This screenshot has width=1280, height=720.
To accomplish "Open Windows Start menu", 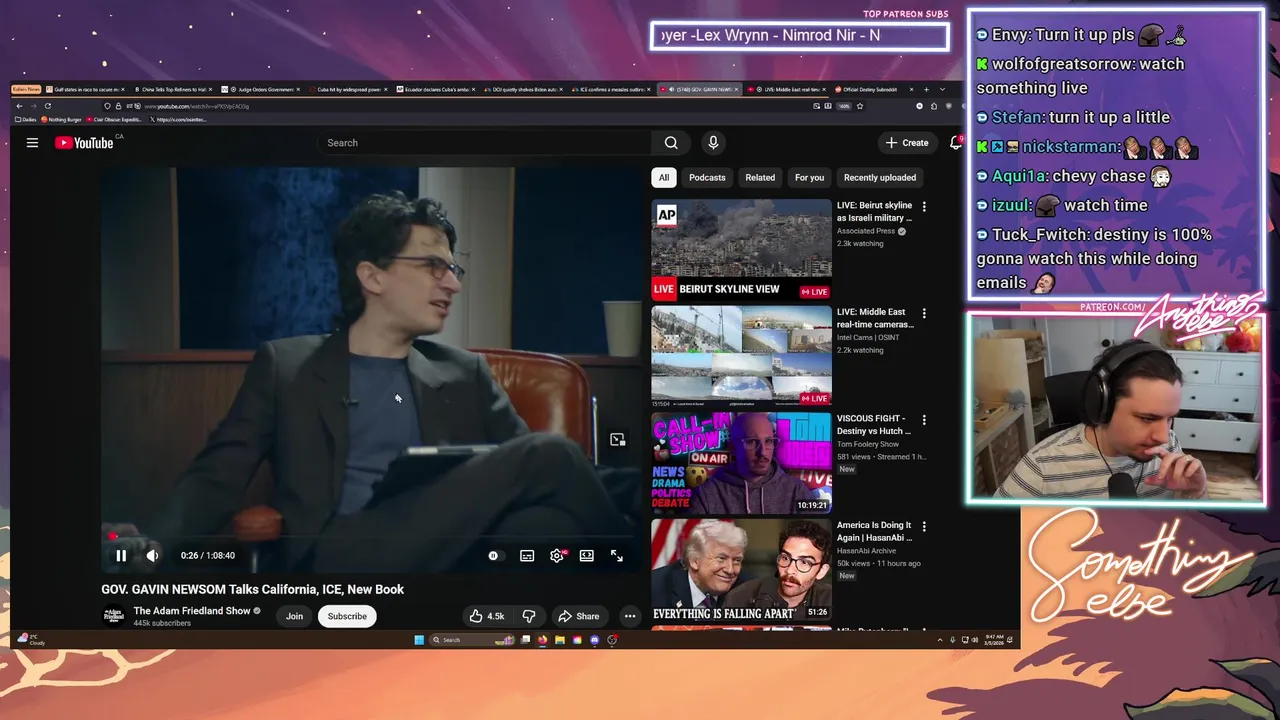I will 419,640.
